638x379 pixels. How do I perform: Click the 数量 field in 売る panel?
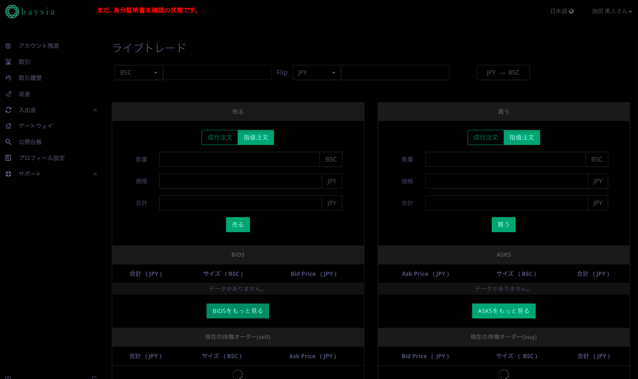[x=240, y=160]
